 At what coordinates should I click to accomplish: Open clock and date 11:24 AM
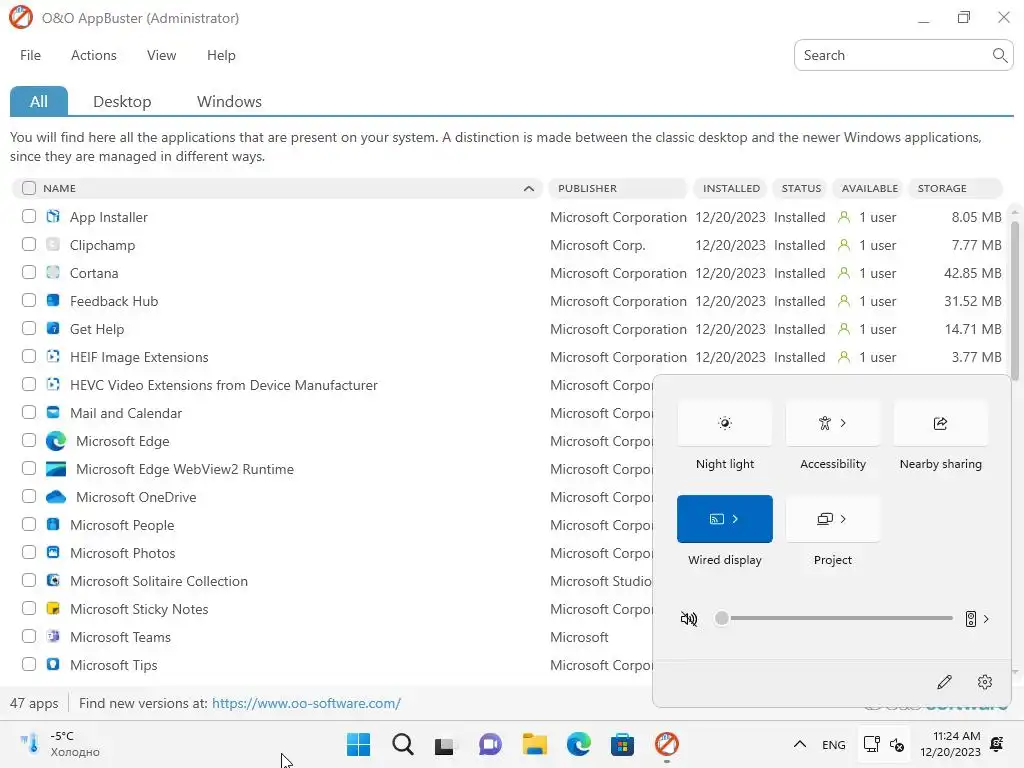tap(951, 744)
